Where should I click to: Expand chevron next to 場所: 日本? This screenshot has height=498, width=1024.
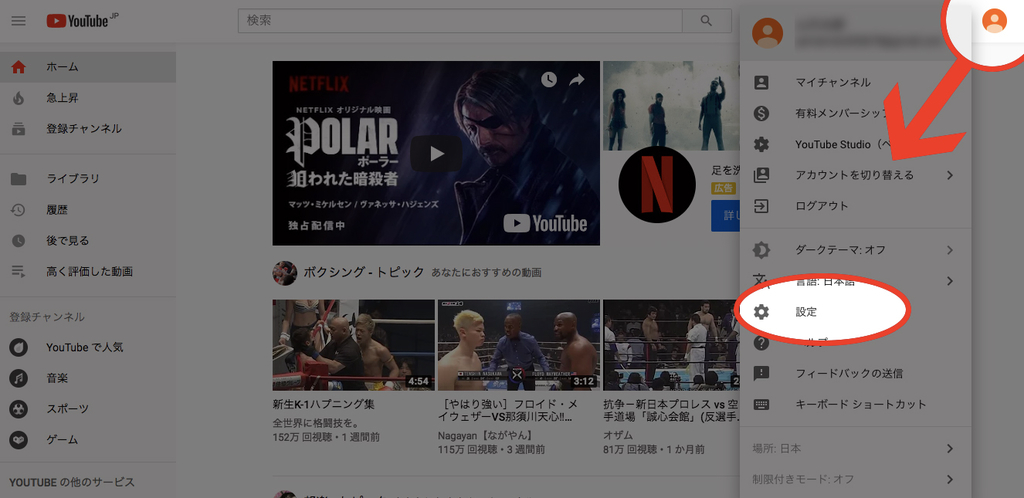click(950, 448)
